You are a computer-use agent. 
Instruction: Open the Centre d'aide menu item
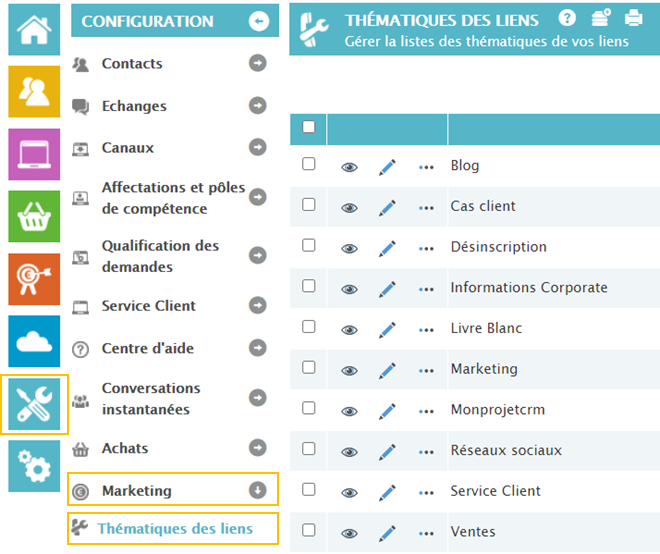(148, 349)
